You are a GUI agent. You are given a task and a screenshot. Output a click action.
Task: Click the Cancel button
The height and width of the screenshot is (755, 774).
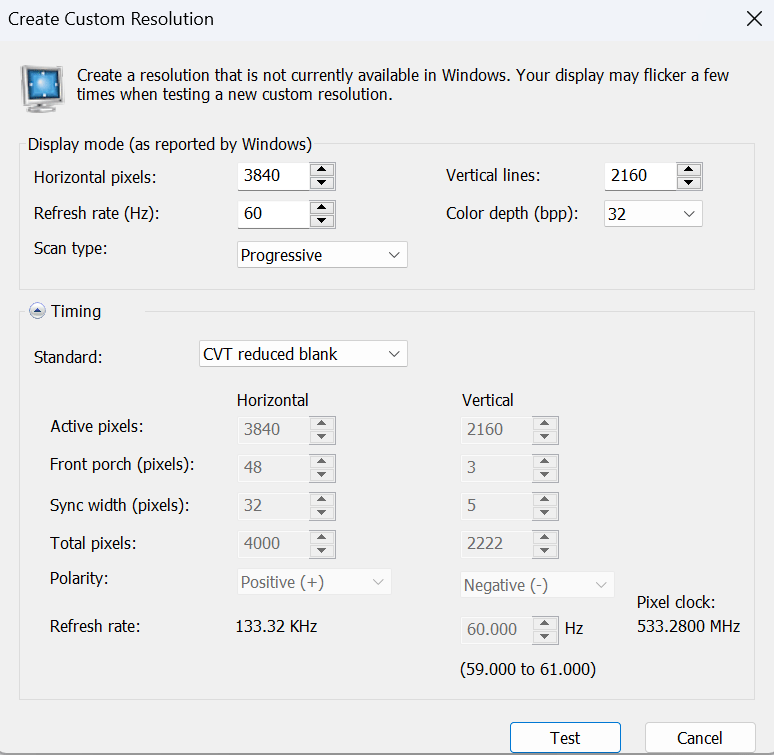700,738
